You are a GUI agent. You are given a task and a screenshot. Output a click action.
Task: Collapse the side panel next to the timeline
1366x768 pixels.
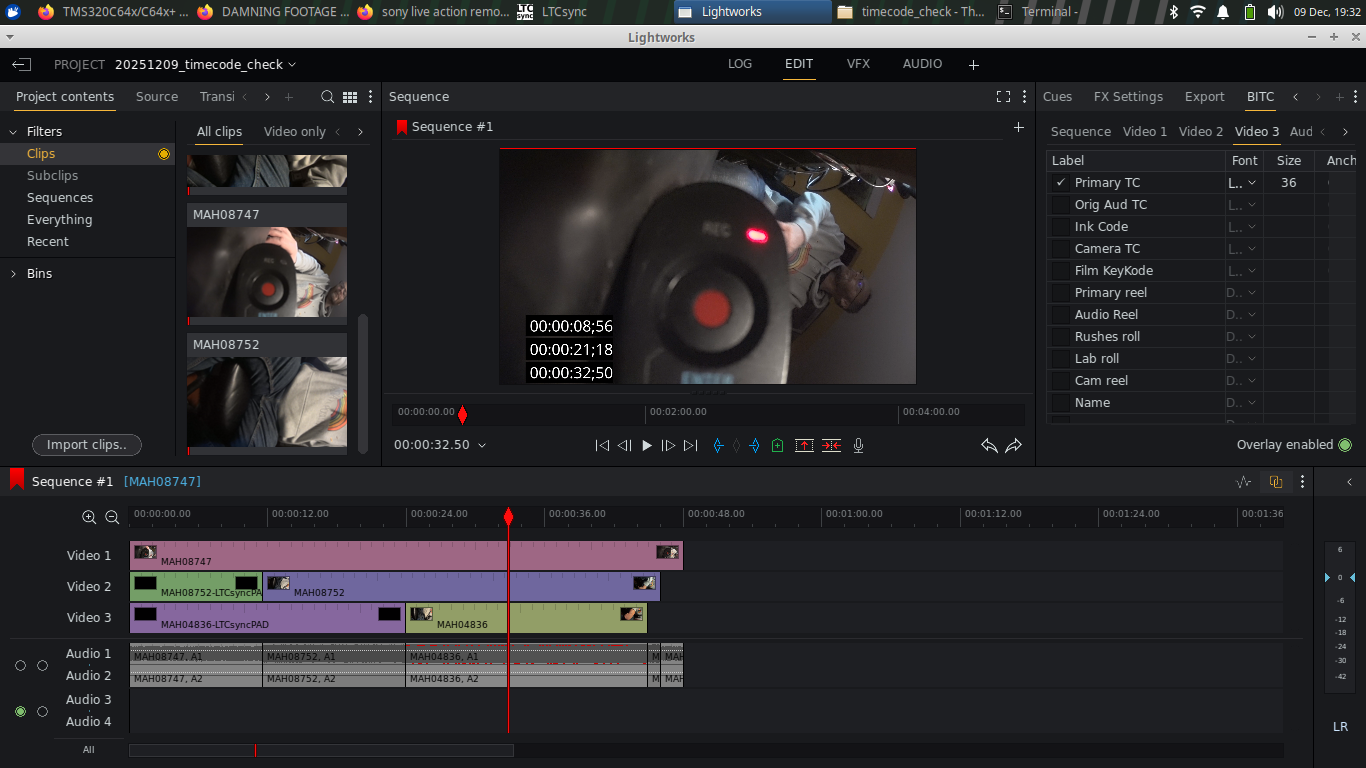click(1349, 482)
